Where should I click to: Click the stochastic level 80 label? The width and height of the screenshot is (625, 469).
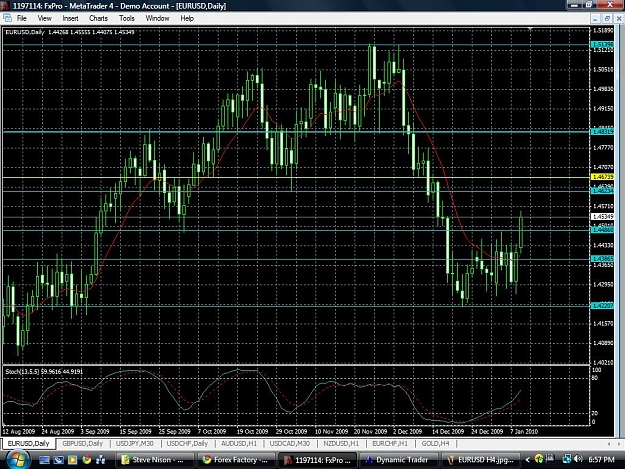click(x=594, y=377)
